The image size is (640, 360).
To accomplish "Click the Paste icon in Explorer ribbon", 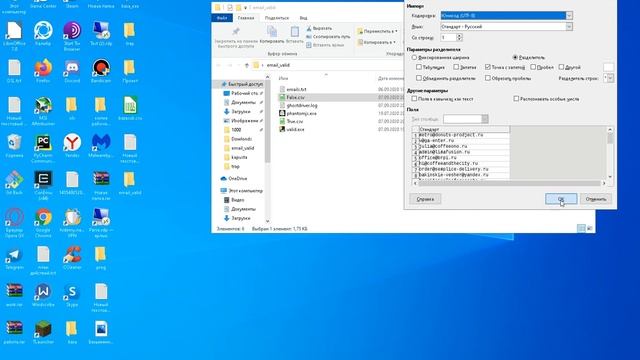I will coord(295,35).
